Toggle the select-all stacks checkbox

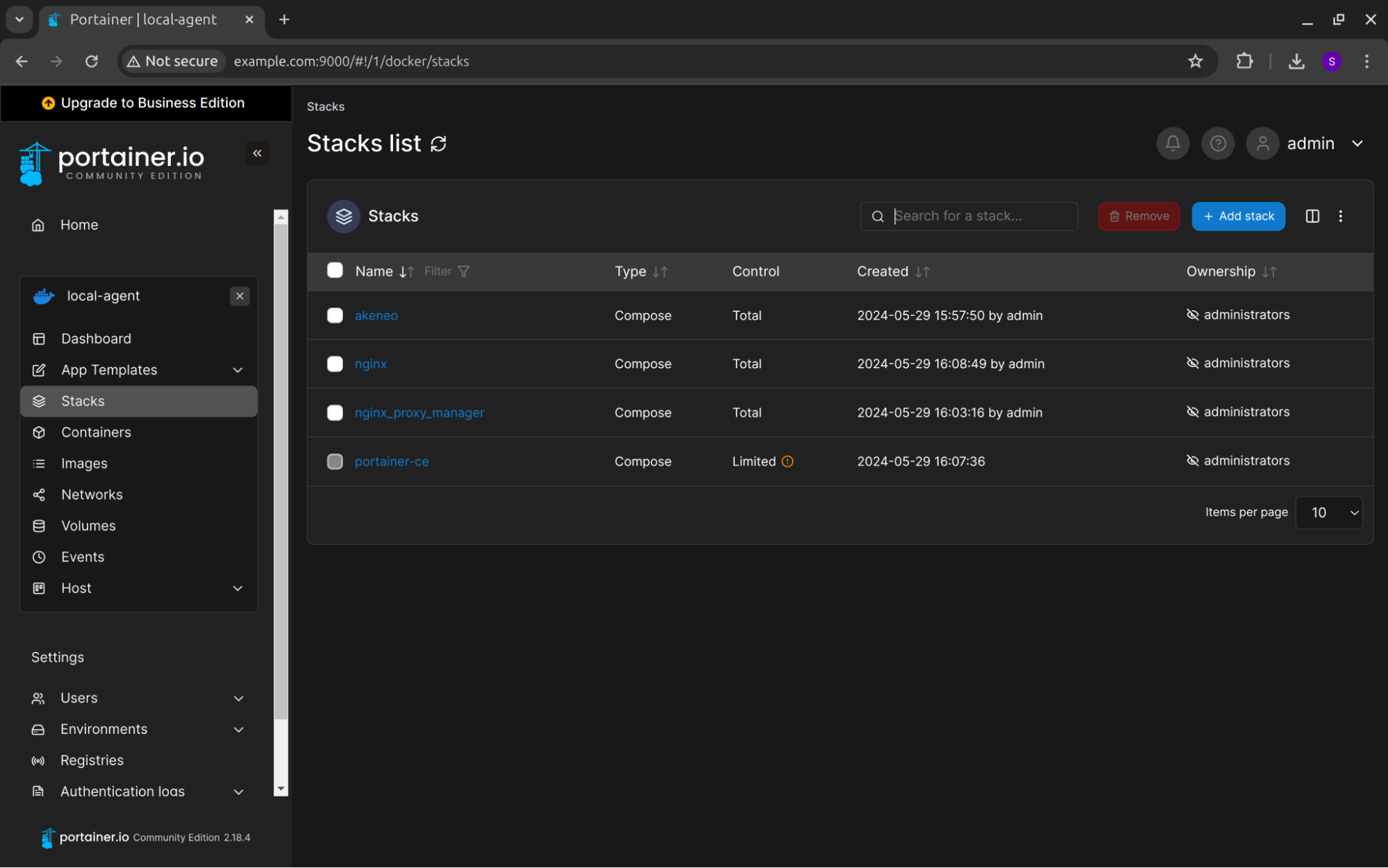[x=335, y=271]
